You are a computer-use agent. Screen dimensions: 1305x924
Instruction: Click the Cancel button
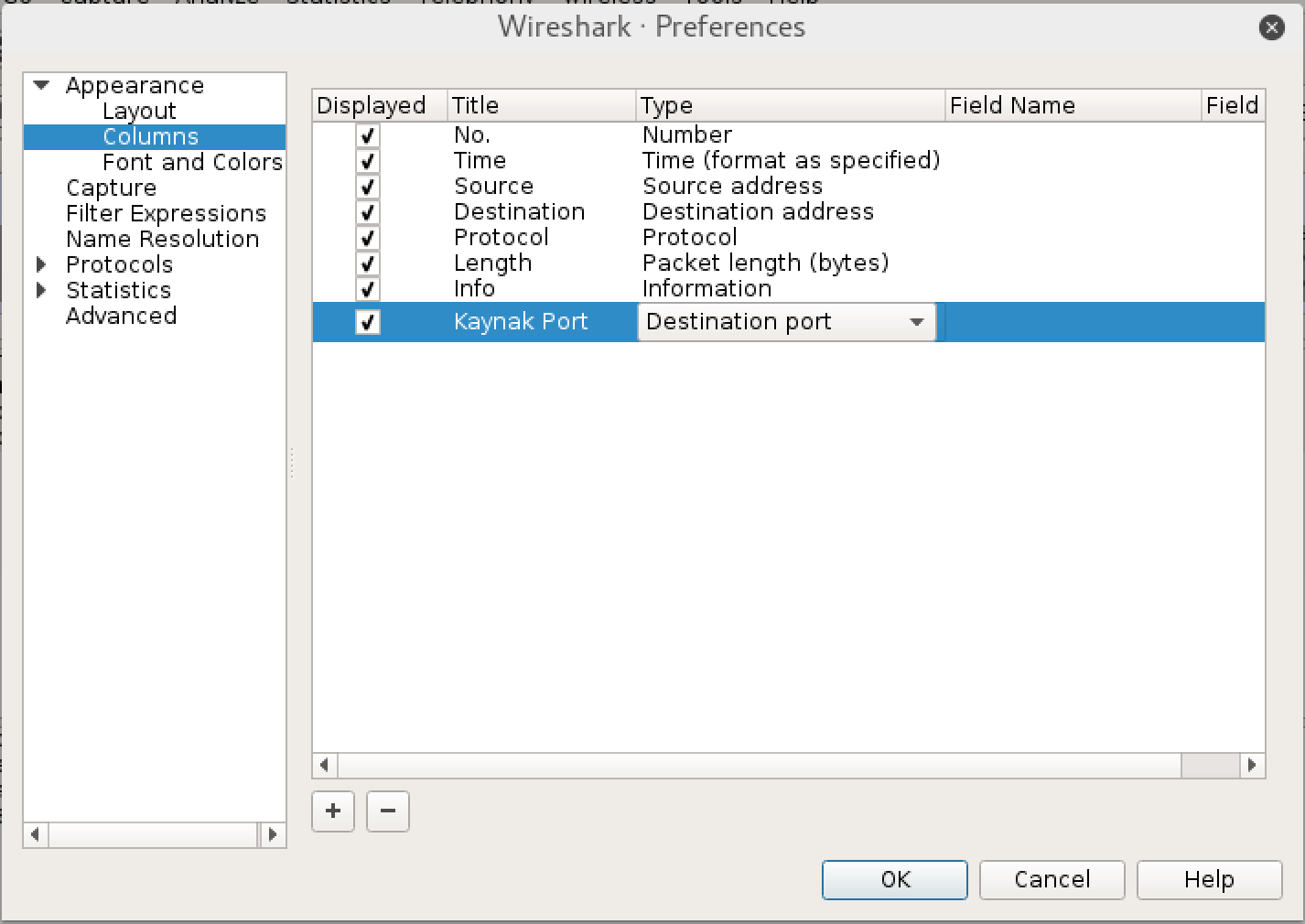(x=1052, y=880)
